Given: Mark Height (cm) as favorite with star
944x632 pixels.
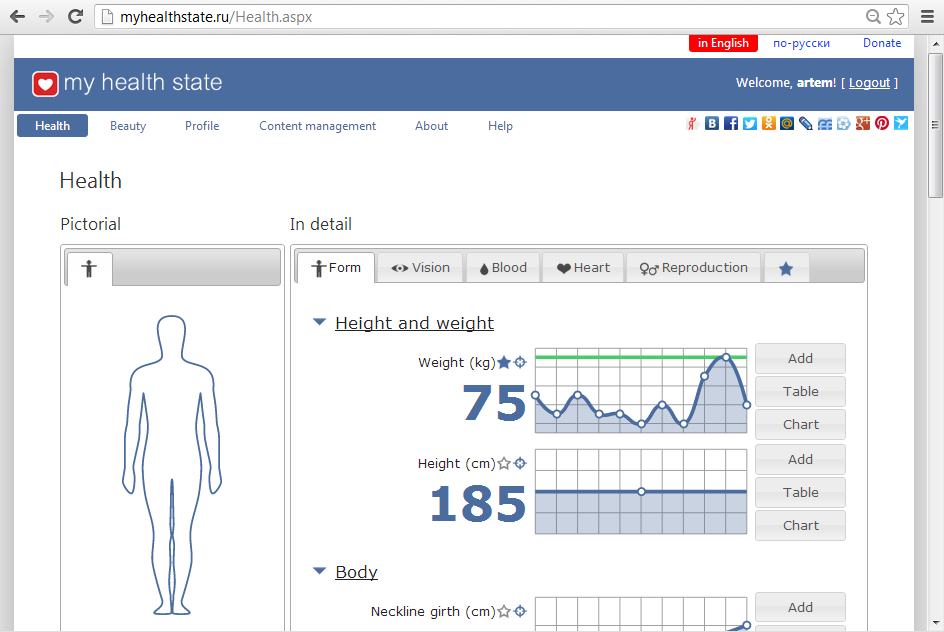Looking at the screenshot, I should [504, 463].
